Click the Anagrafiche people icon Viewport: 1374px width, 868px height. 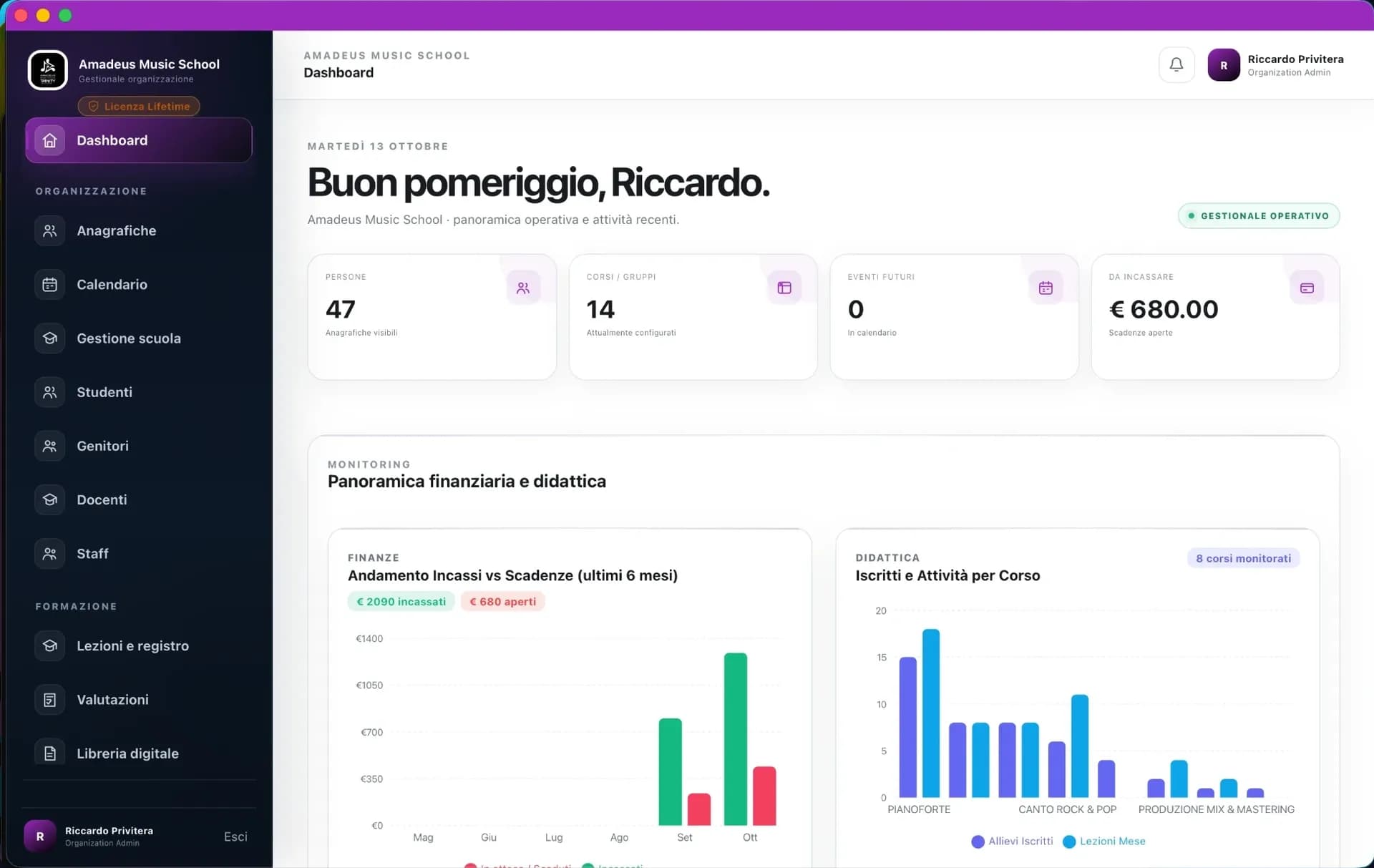click(49, 230)
